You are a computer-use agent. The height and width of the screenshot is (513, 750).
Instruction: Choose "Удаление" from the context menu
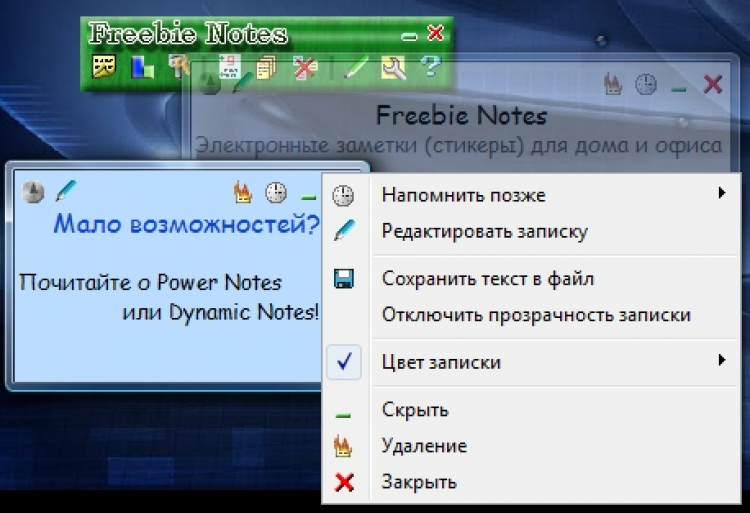pos(424,446)
